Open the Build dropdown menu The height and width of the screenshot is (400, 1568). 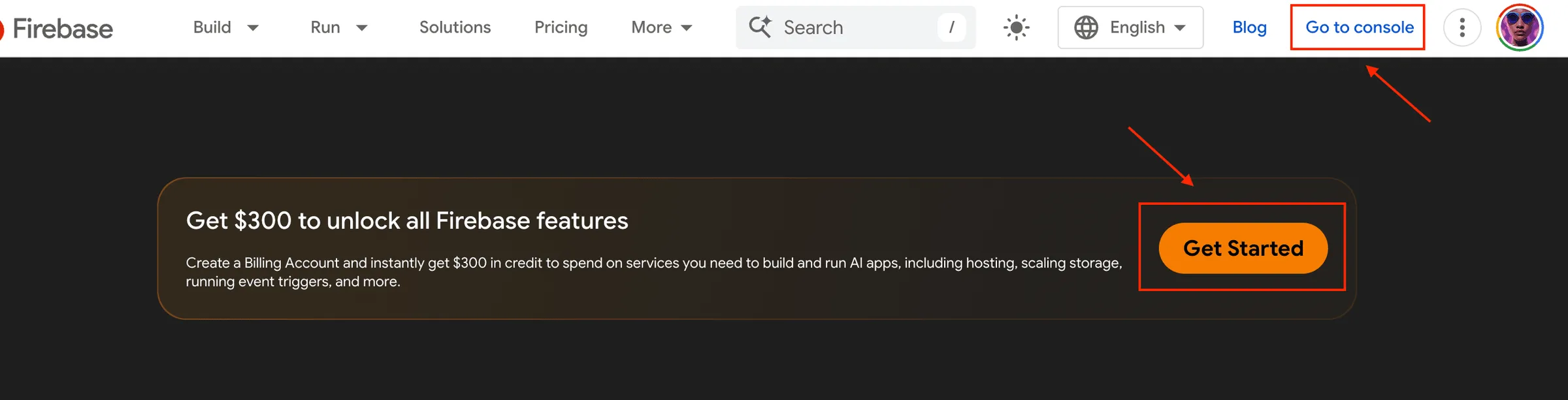[x=226, y=27]
